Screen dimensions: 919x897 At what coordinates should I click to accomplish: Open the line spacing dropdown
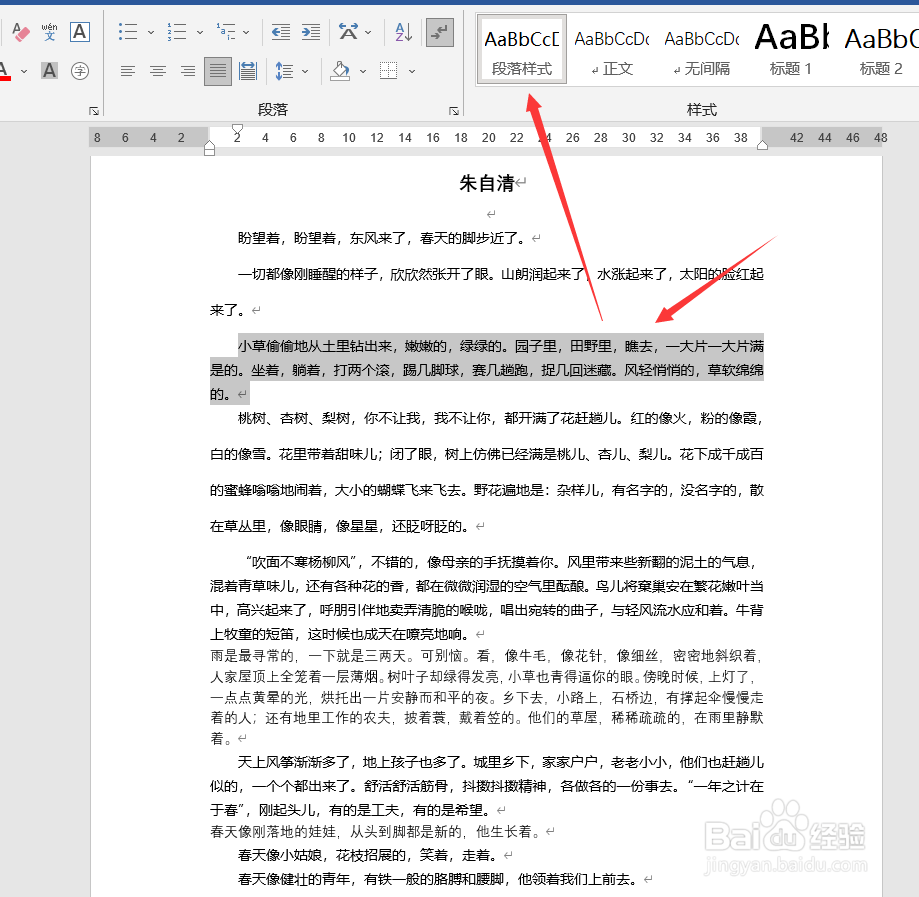coord(303,72)
